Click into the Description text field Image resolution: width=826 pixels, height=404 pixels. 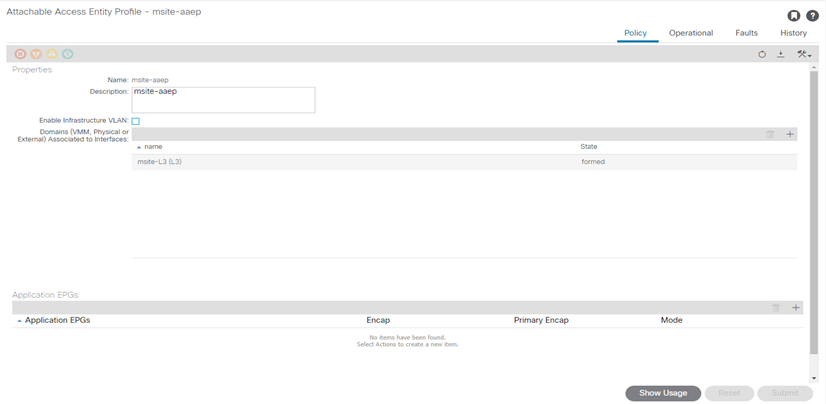[x=223, y=99]
